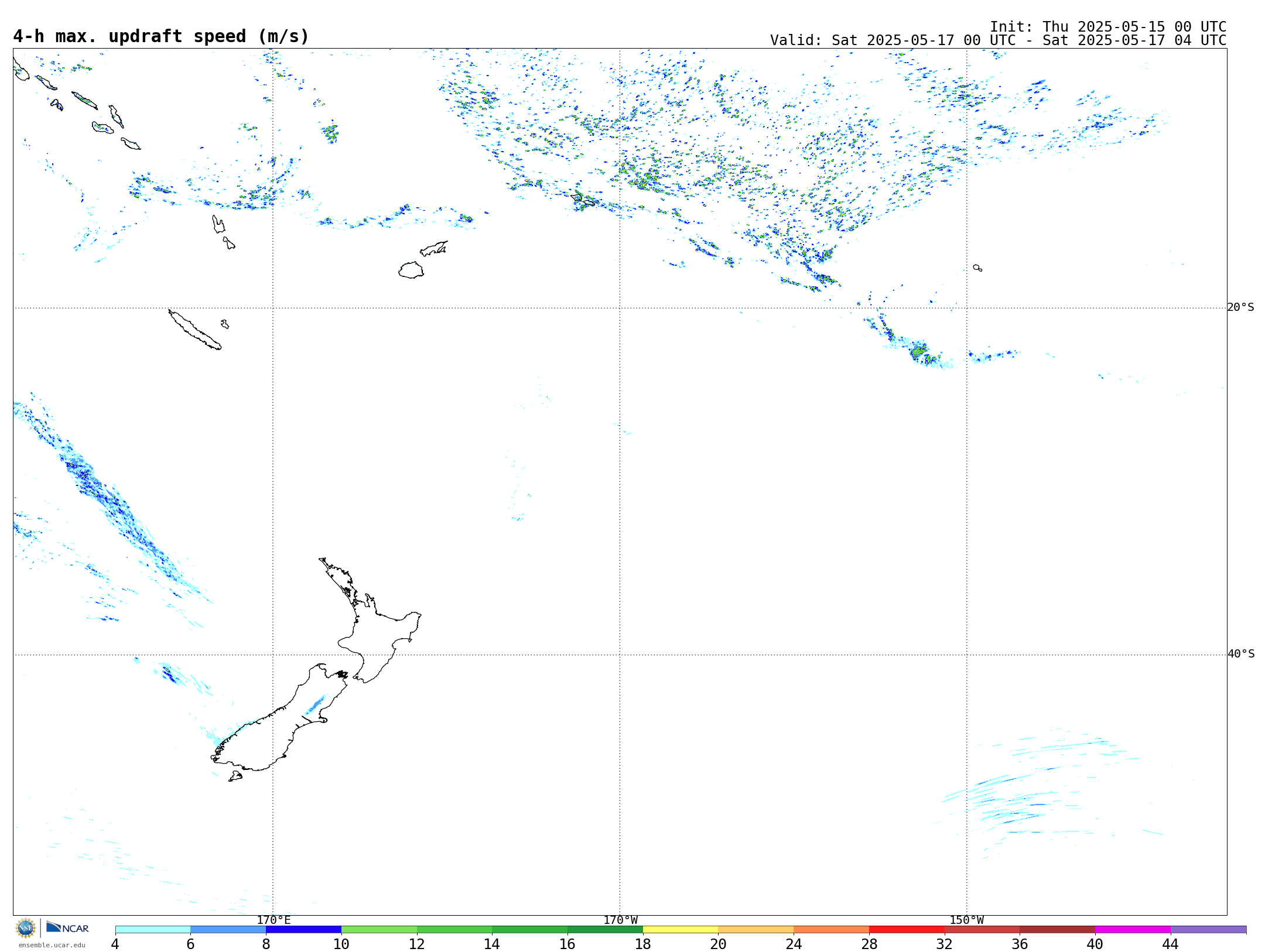This screenshot has width=1265, height=952.
Task: Click New Zealand's North Island on the map
Action: pyautogui.click(x=375, y=635)
